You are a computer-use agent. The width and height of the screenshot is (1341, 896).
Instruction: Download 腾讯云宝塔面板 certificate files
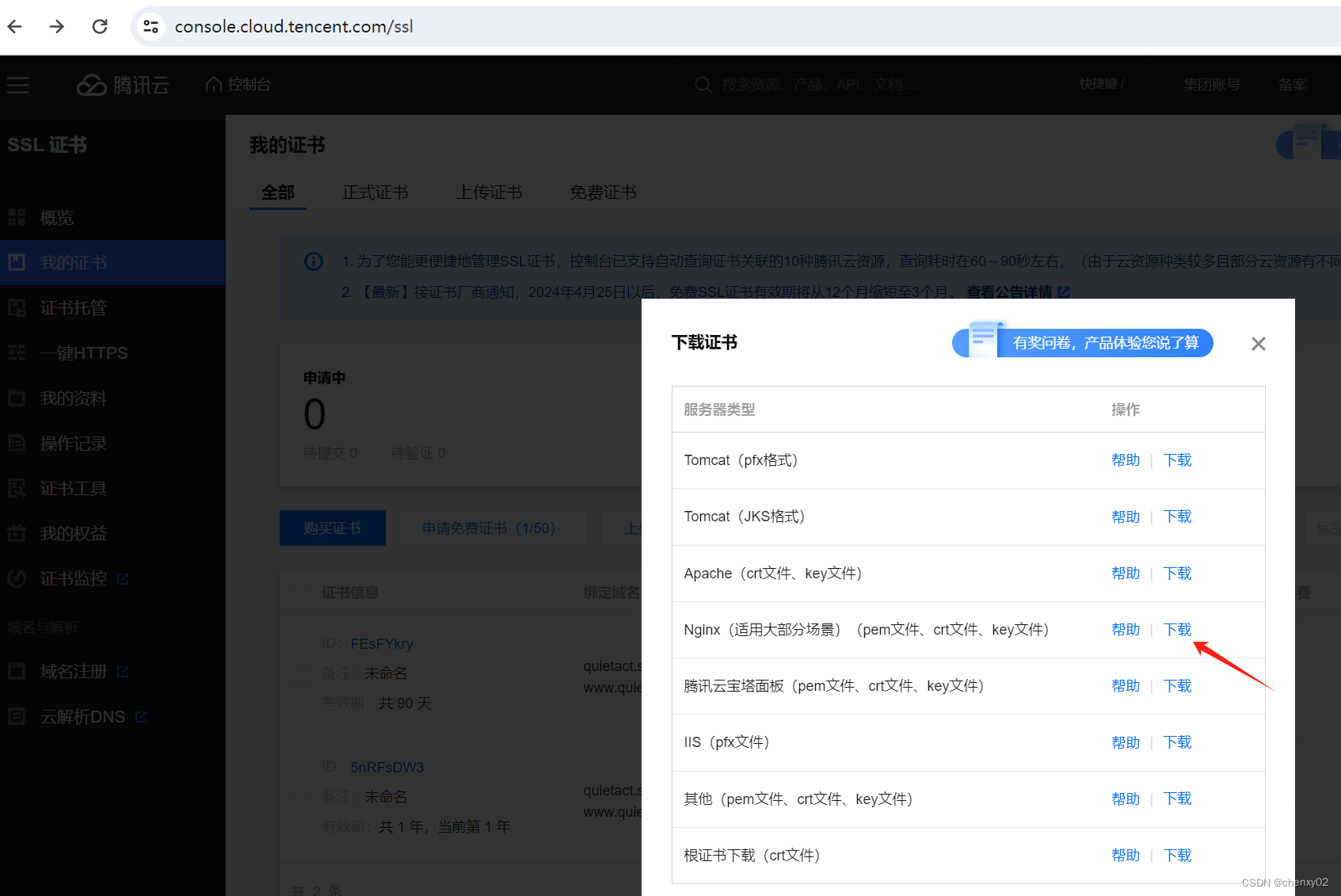coord(1178,686)
